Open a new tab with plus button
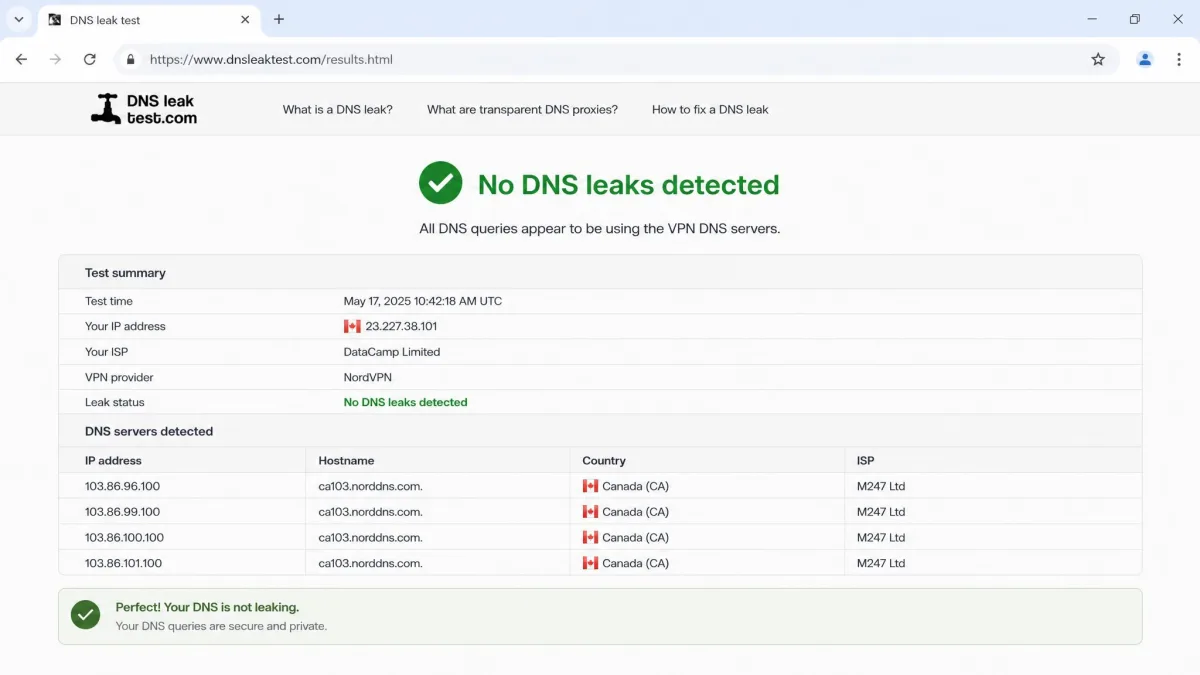This screenshot has height=675, width=1200. pos(279,19)
